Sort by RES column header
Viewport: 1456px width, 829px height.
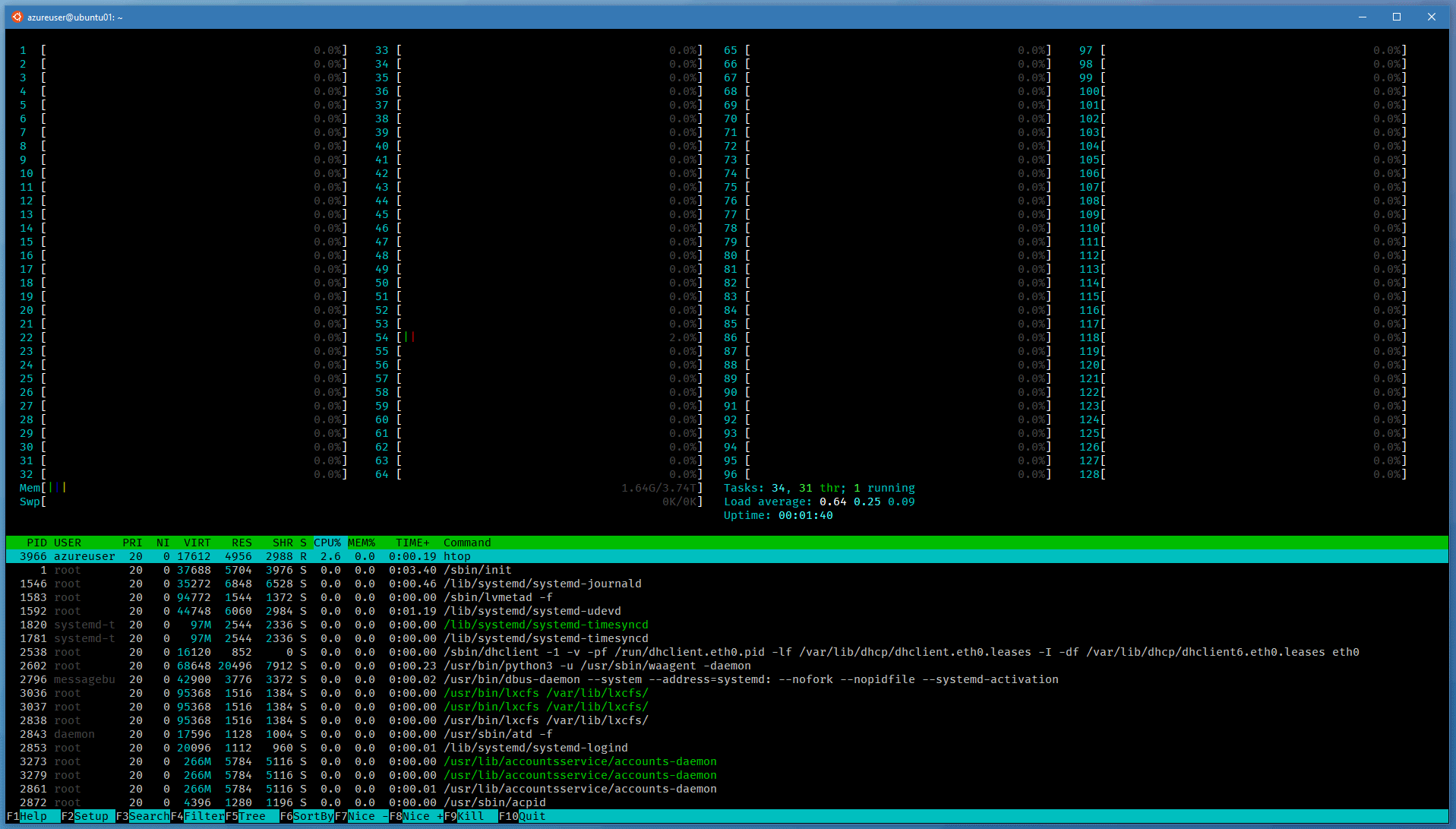(x=242, y=543)
